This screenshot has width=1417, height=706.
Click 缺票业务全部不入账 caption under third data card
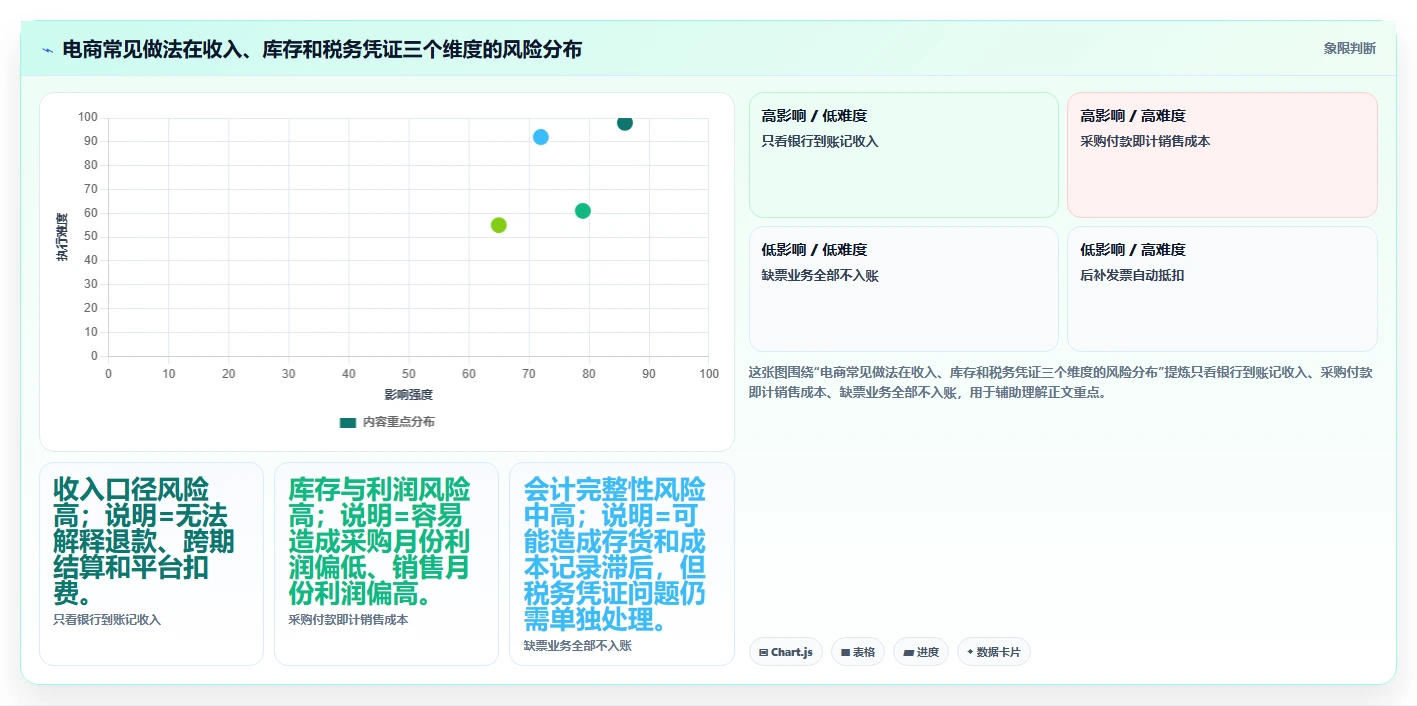[x=577, y=646]
